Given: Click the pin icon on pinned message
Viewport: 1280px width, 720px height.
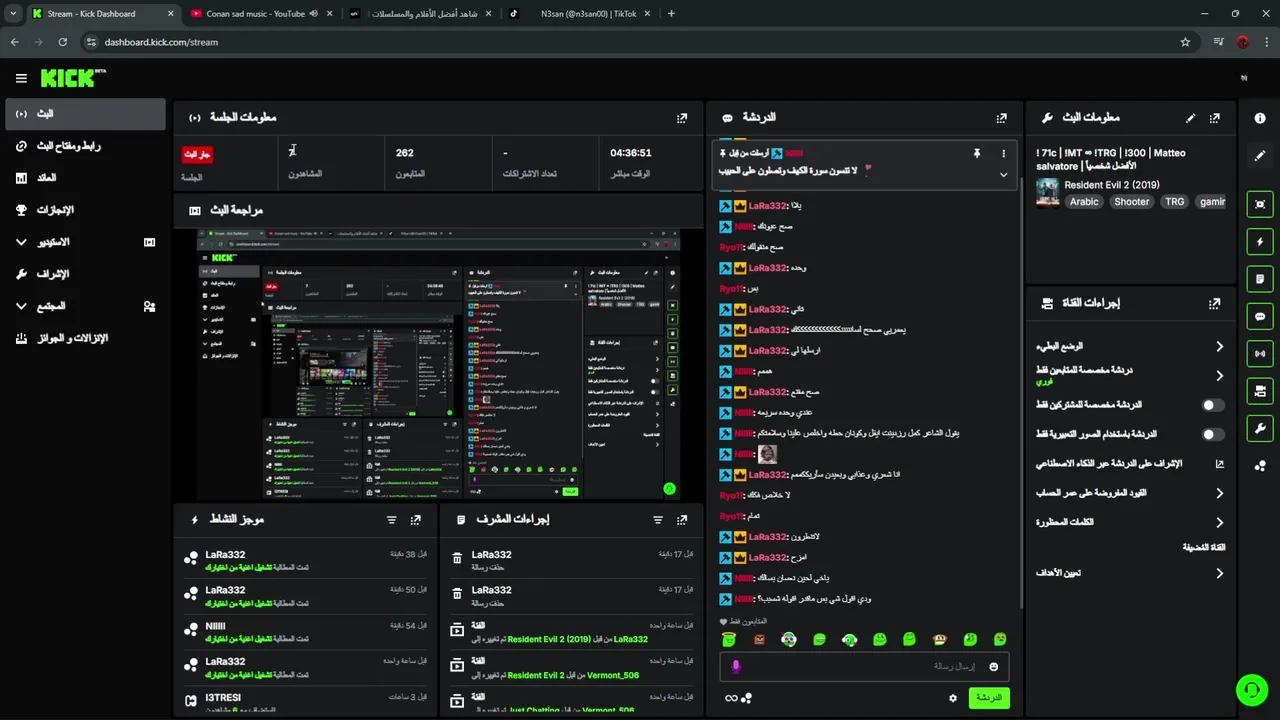Looking at the screenshot, I should coord(977,153).
